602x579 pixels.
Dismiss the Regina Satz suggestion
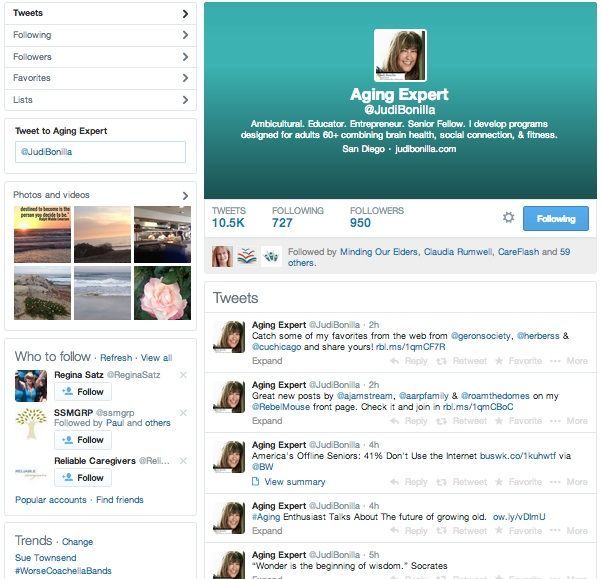184,375
